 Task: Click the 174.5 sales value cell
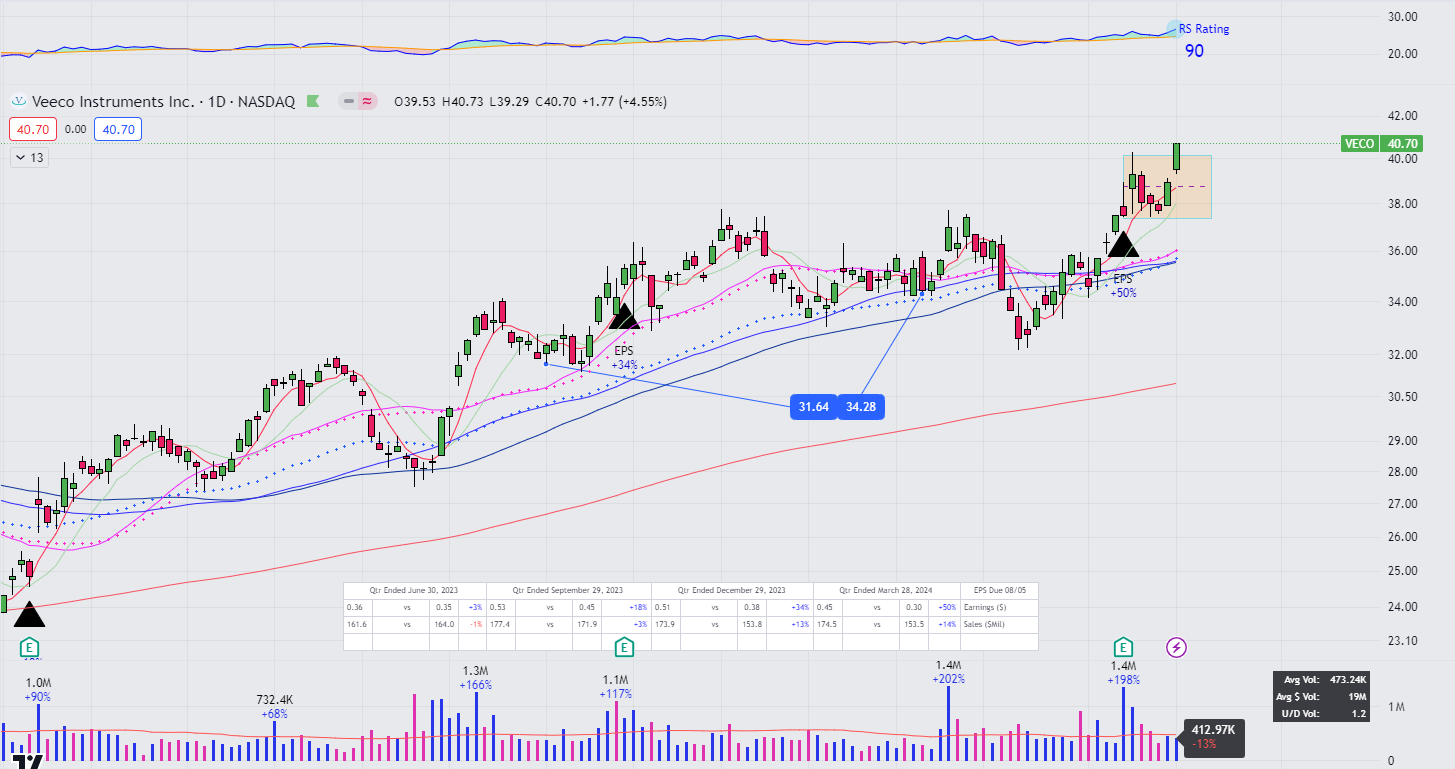[826, 624]
